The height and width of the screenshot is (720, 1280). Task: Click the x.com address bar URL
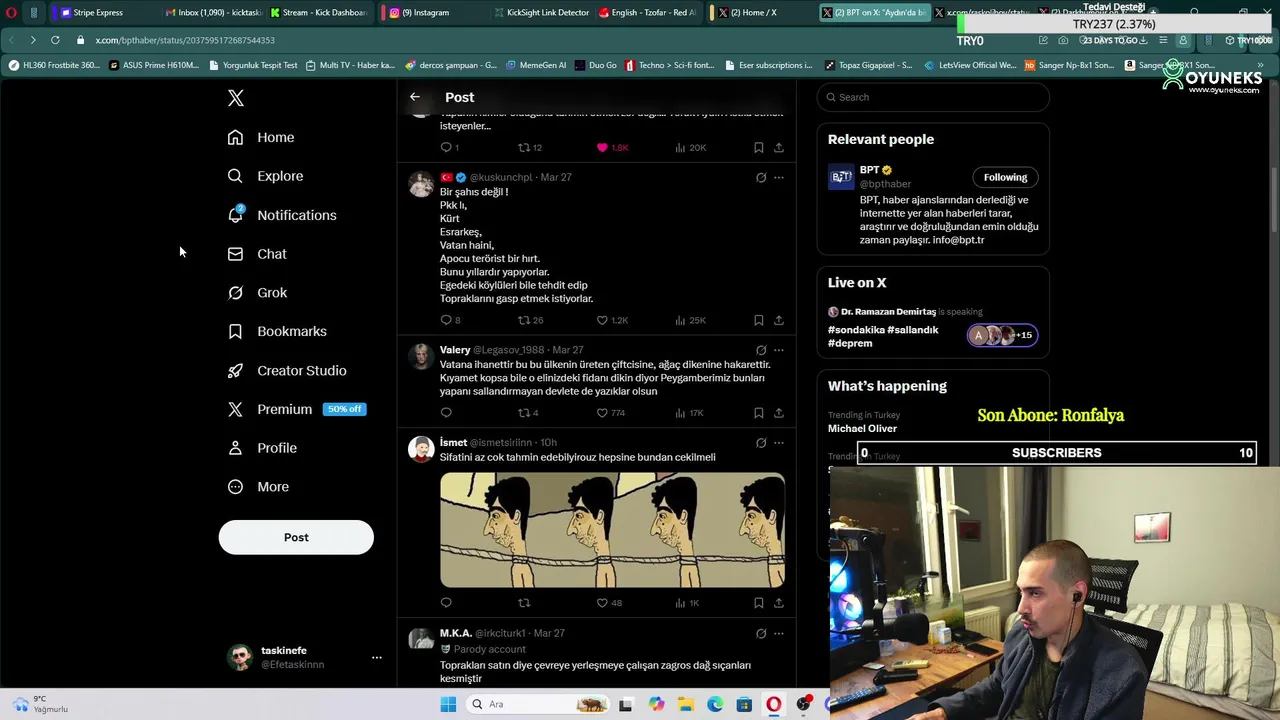tap(185, 40)
